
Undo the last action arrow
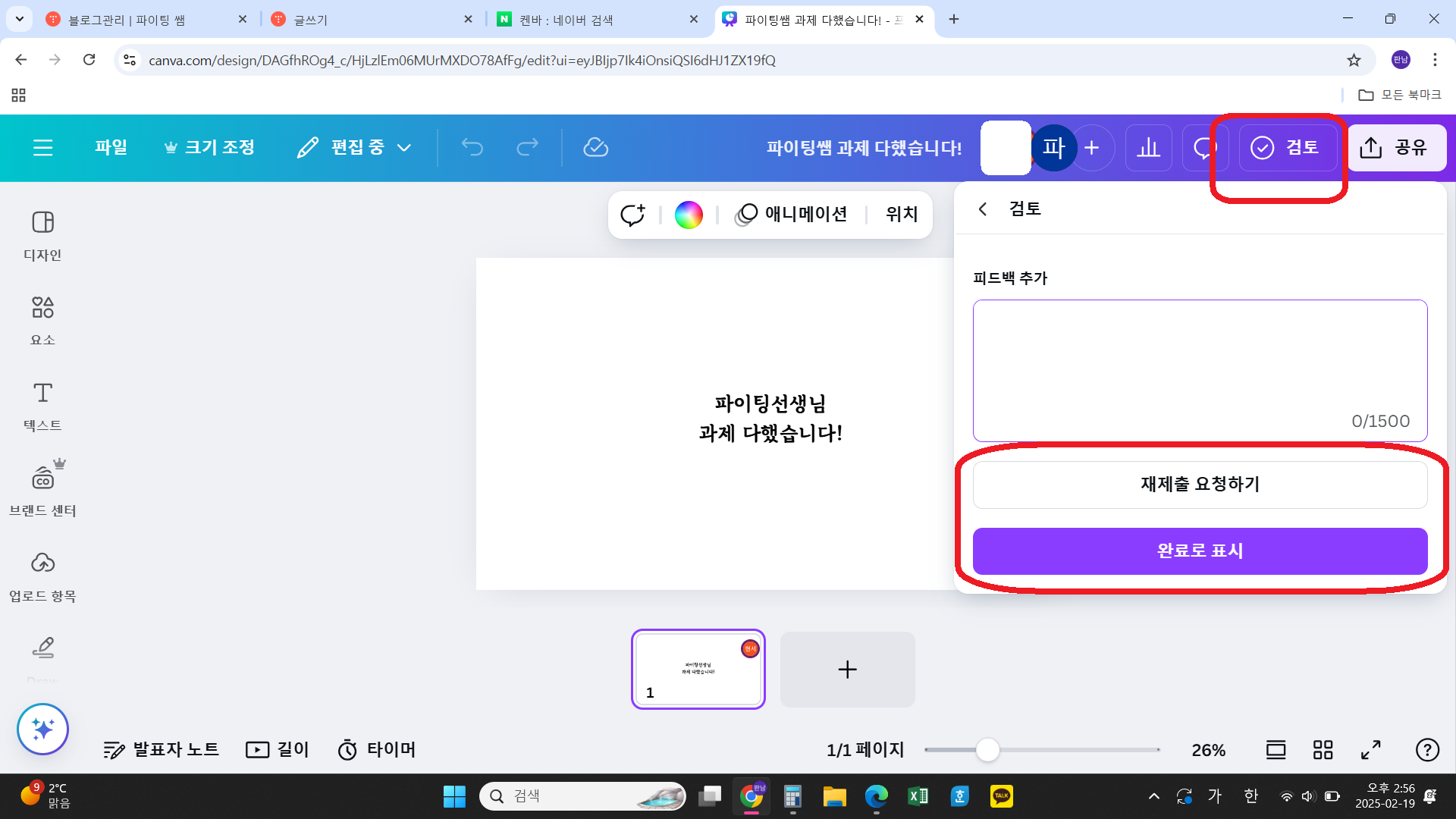[x=472, y=147]
